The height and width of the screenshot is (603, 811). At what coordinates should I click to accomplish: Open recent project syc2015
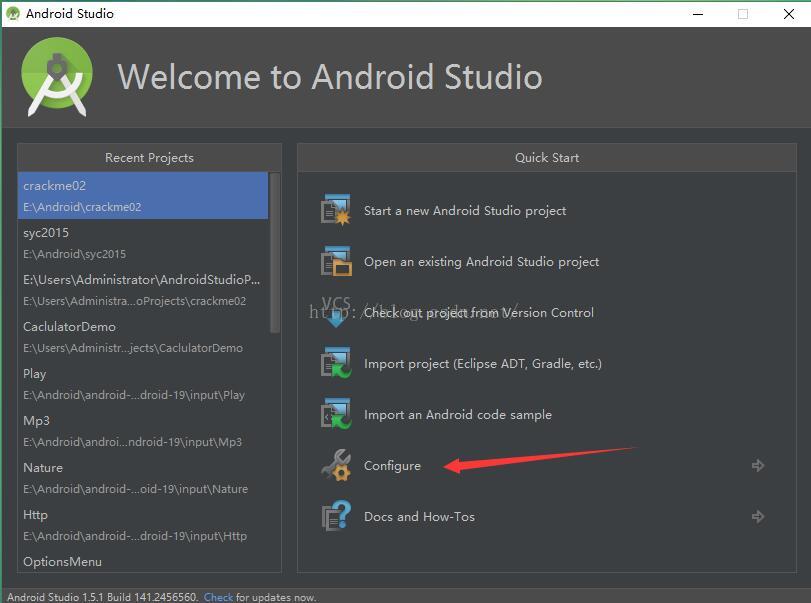click(143, 243)
